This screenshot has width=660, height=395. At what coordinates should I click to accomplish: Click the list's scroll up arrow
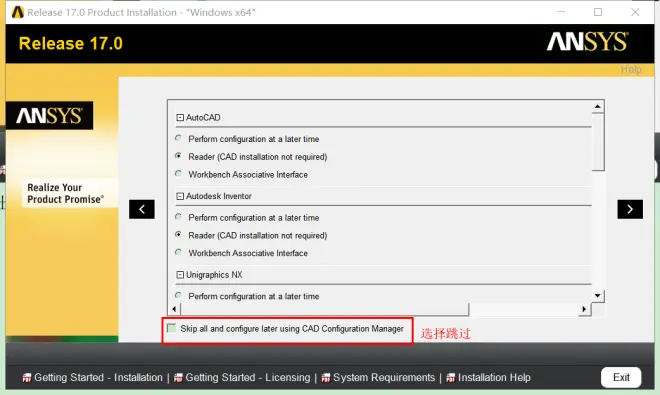598,107
